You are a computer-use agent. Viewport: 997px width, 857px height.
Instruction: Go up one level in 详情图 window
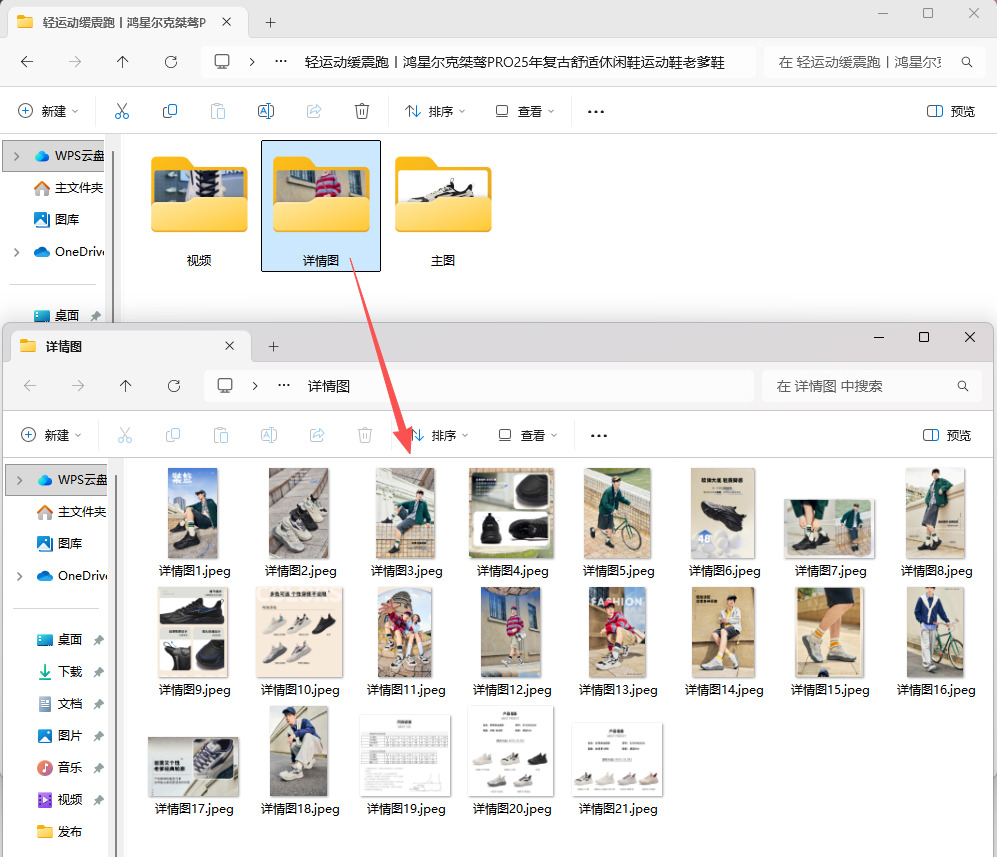click(126, 386)
